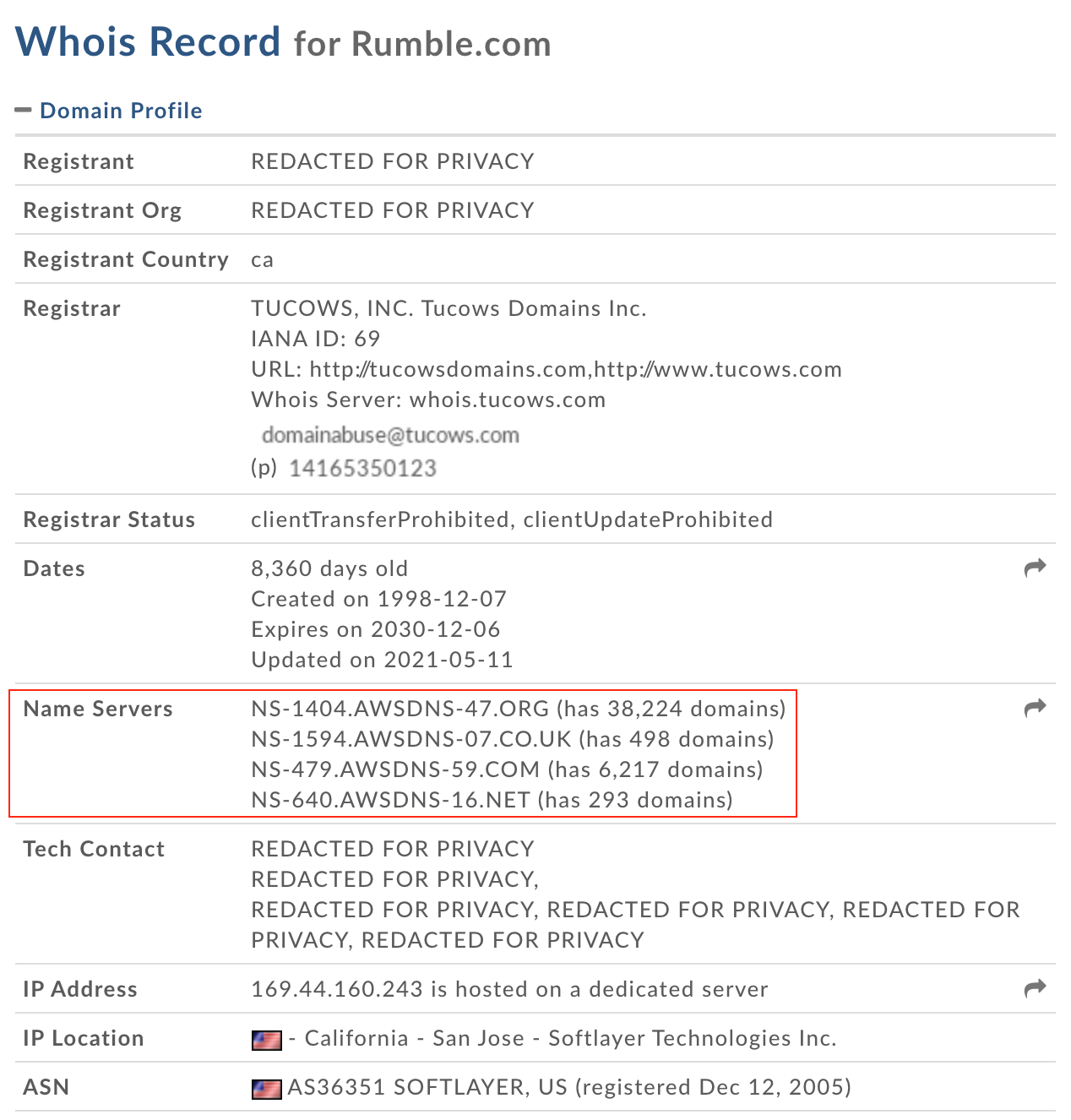This screenshot has height=1120, width=1071.
Task: Click the whois.tucows.com server text
Action: [x=508, y=400]
